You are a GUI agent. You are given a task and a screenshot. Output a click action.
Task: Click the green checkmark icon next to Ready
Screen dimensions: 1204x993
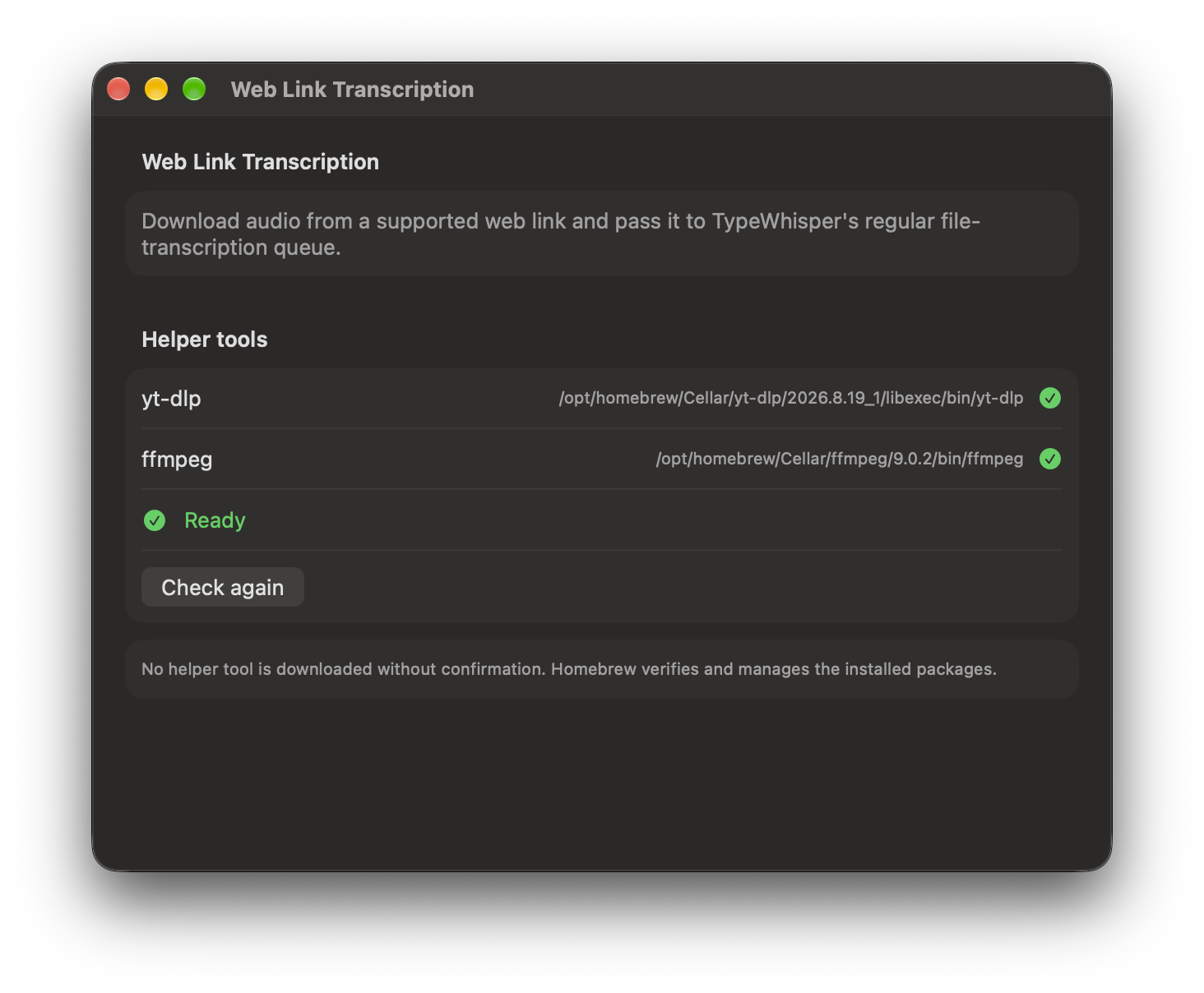click(x=155, y=520)
